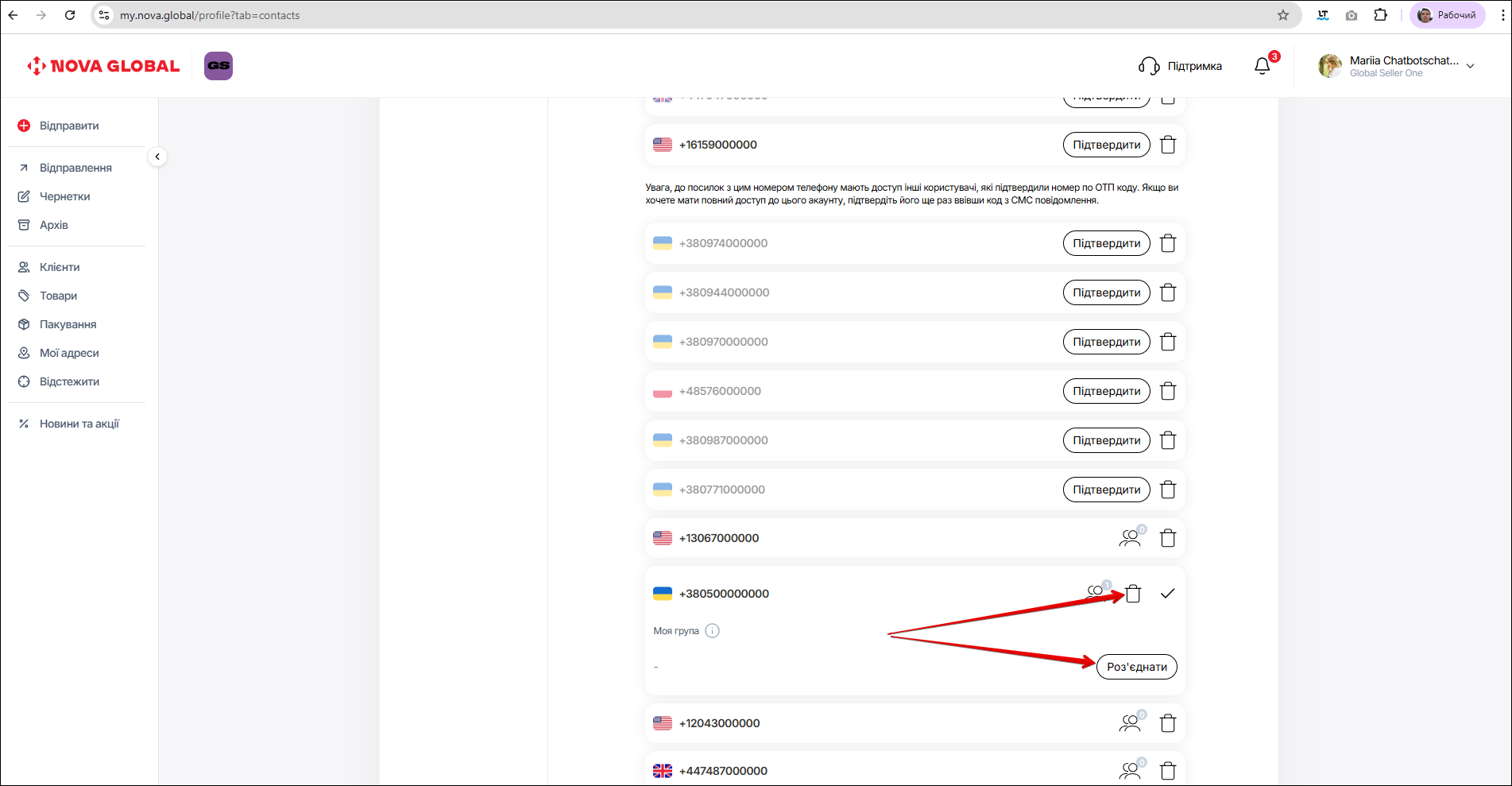View site information icon in address bar
The height and width of the screenshot is (786, 1512).
(x=104, y=15)
